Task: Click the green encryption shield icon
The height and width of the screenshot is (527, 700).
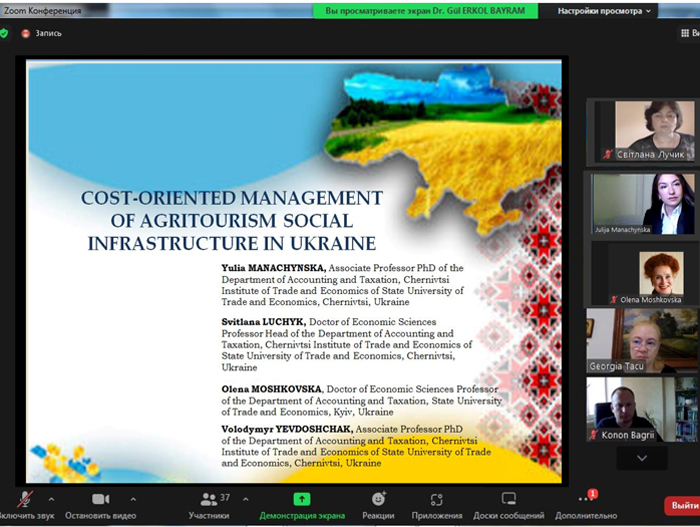Action: pyautogui.click(x=4, y=33)
